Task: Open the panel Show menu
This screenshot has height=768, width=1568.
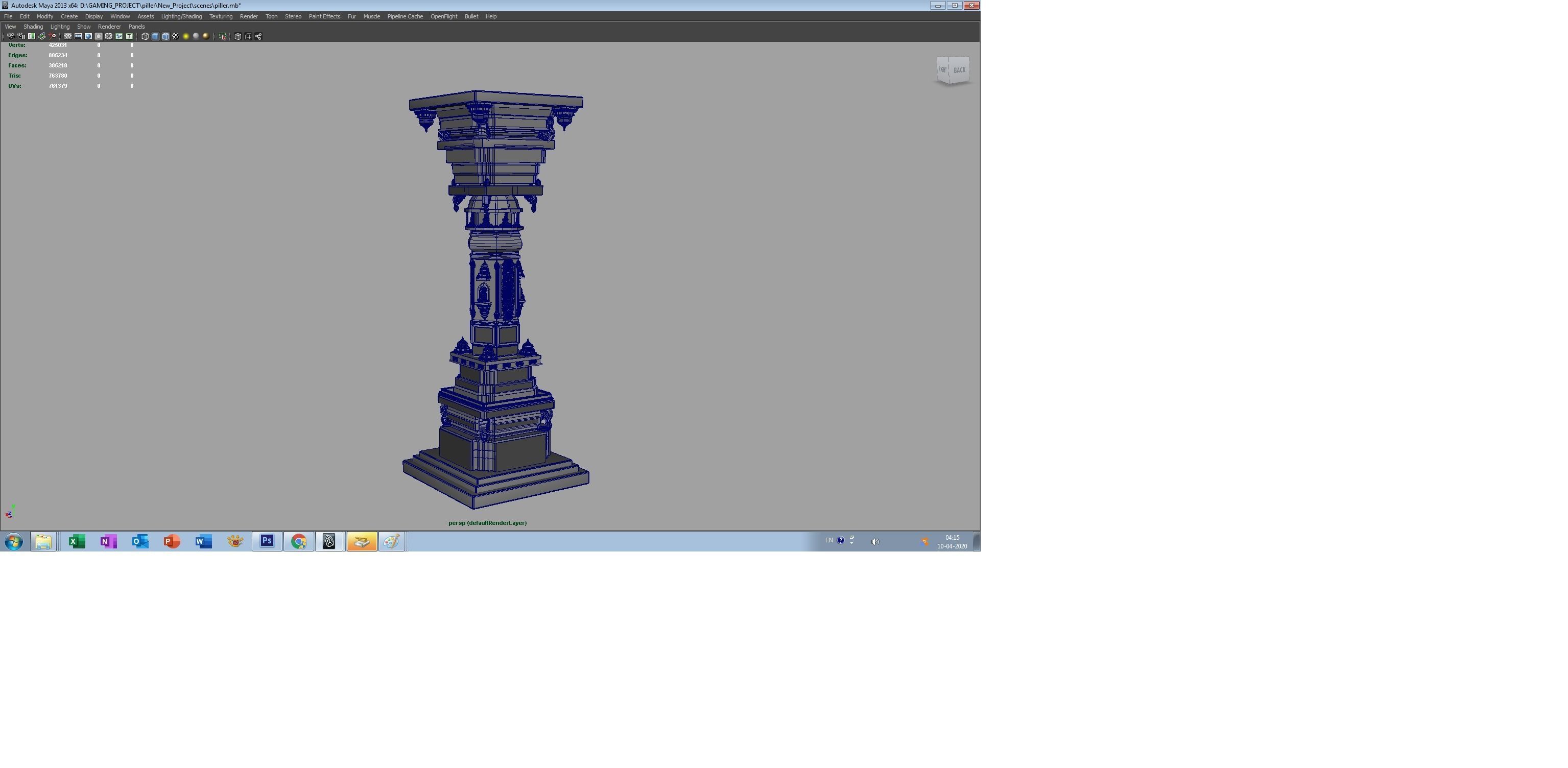Action: coord(84,27)
